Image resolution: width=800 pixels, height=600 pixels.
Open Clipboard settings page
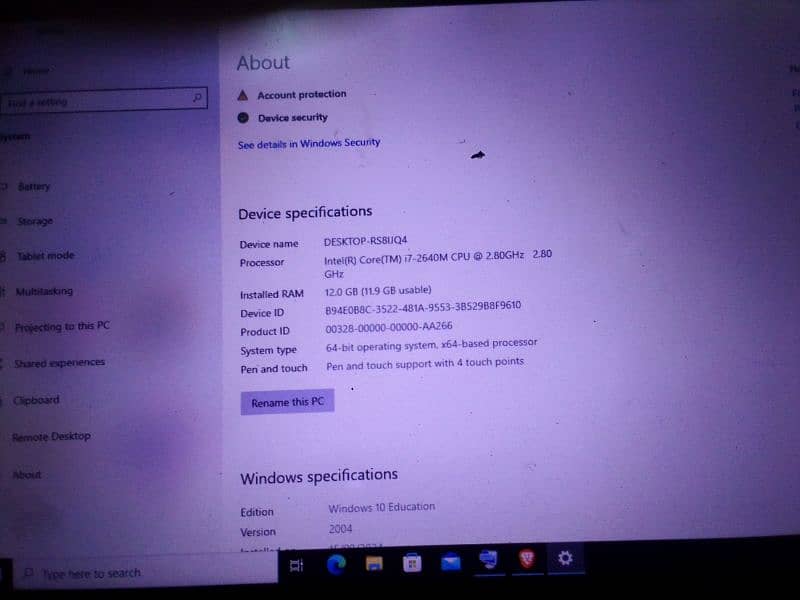click(36, 400)
